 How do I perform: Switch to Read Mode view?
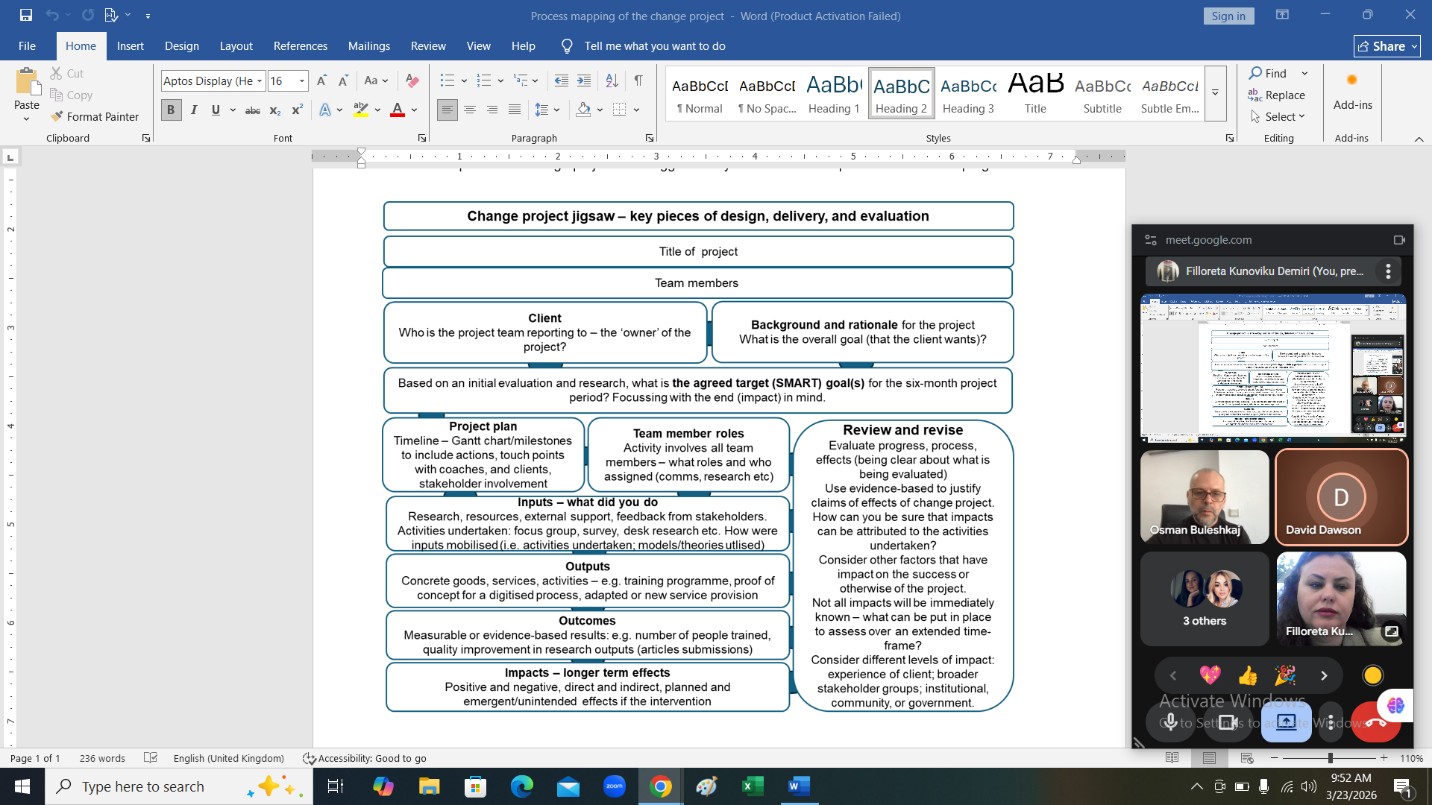pos(1172,758)
